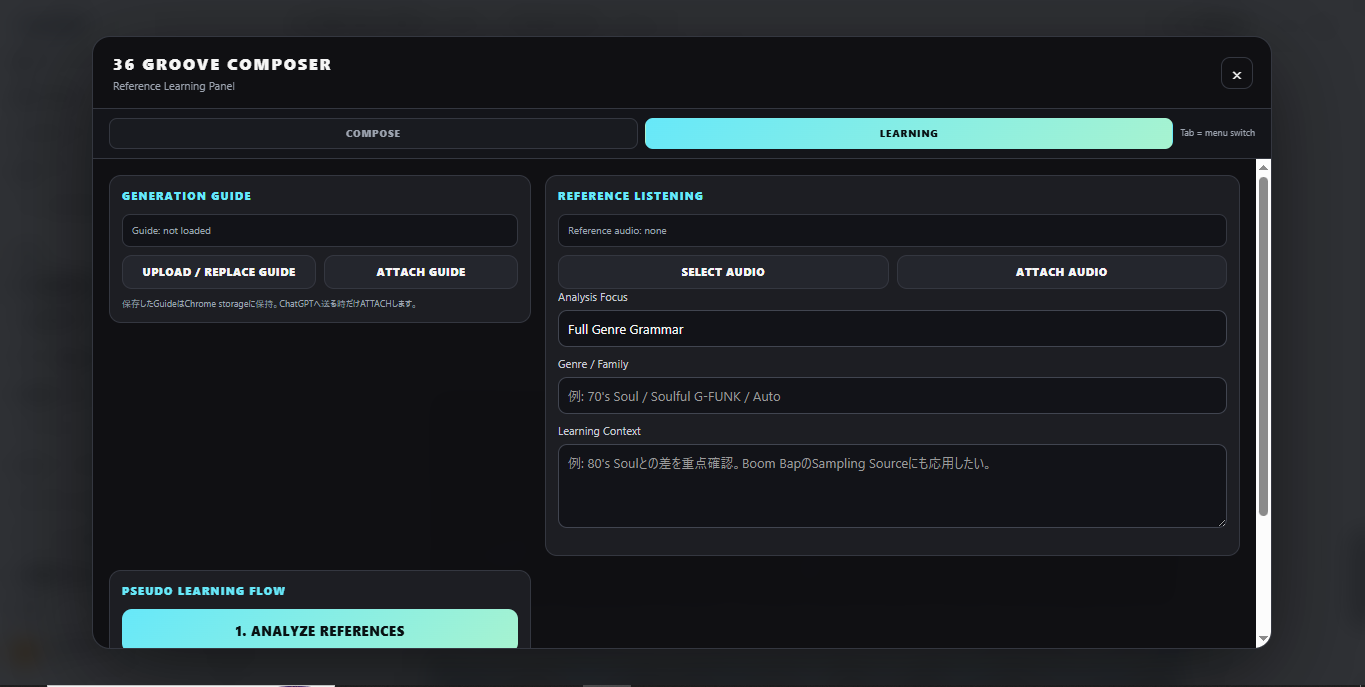This screenshot has width=1365, height=687.
Task: Click the vertical scrollbar thumb
Action: [x=1263, y=346]
